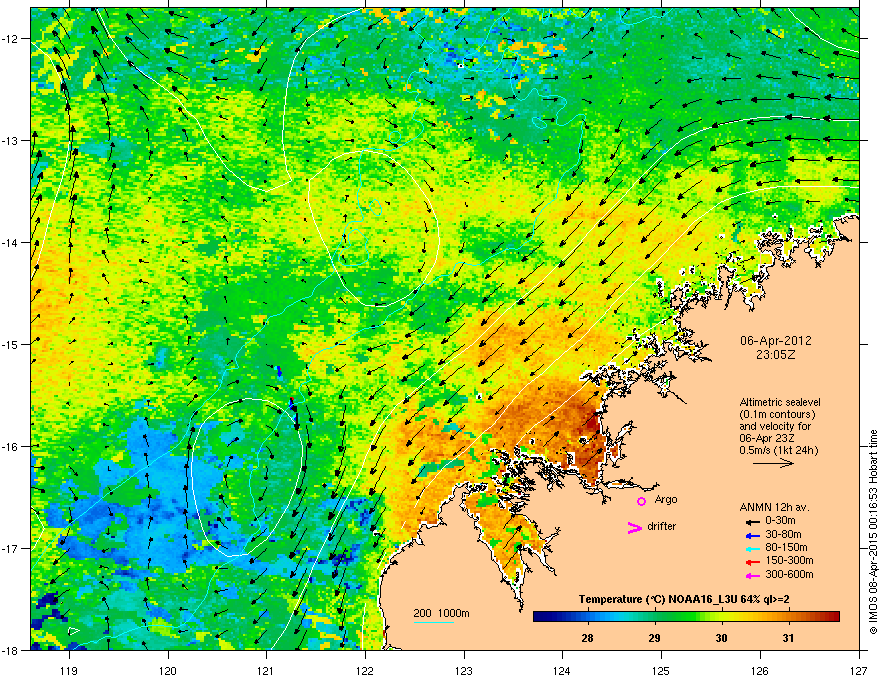880x680 pixels.
Task: Click the "Argo" legend label
Action: (x=666, y=499)
